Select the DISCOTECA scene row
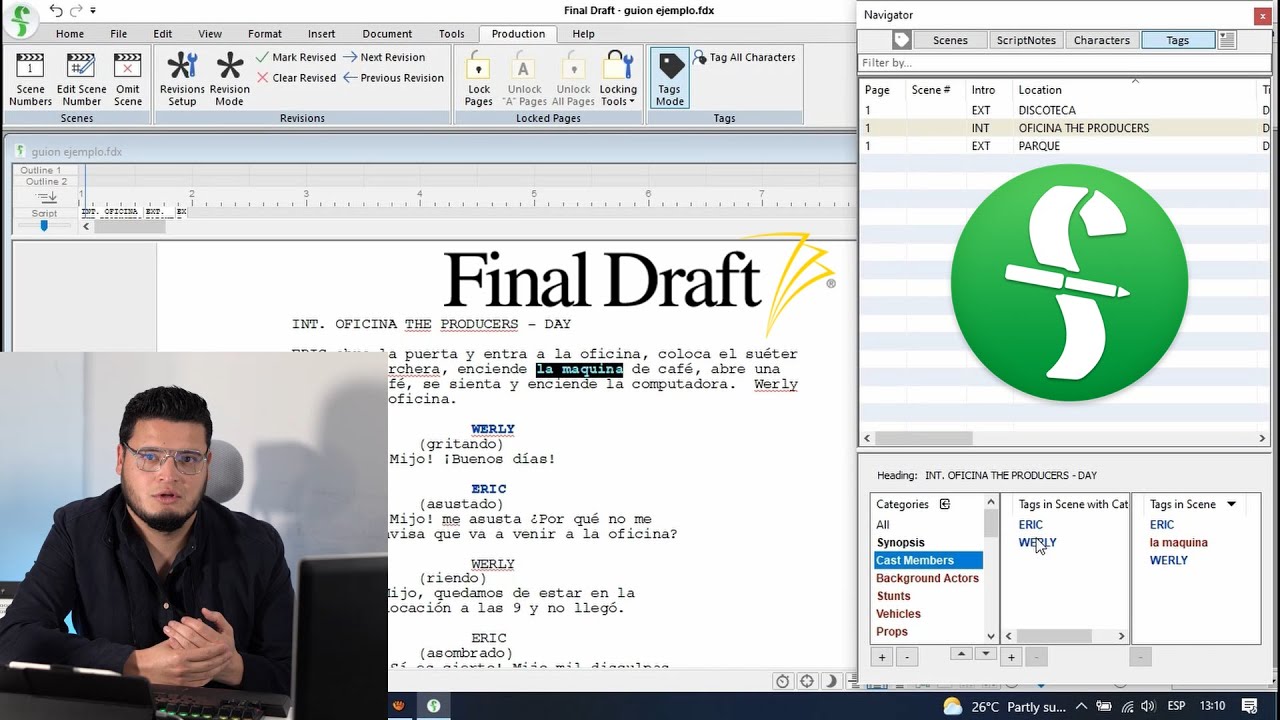This screenshot has height=720, width=1280. pos(1064,110)
